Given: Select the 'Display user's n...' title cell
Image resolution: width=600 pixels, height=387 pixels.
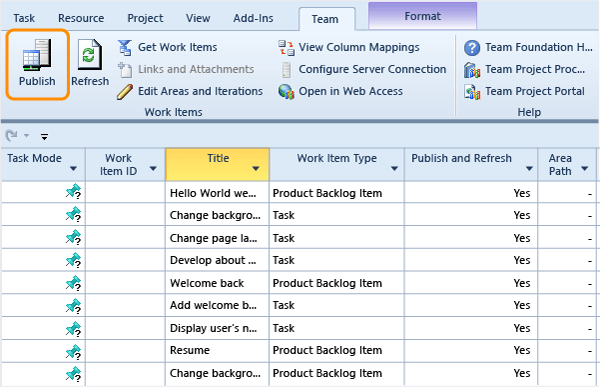Looking at the screenshot, I should point(217,328).
